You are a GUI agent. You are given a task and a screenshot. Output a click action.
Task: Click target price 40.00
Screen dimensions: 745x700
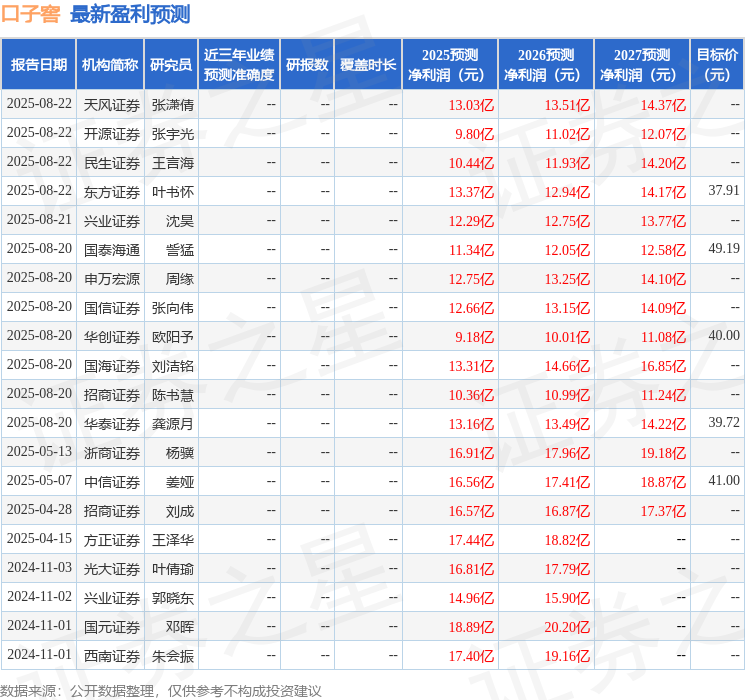[x=724, y=336]
